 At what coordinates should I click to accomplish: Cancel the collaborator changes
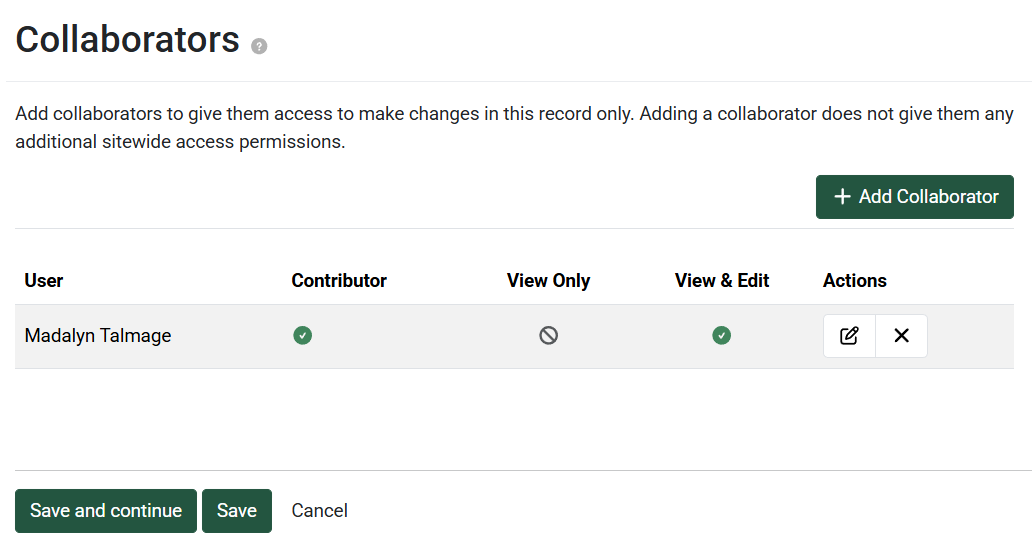pyautogui.click(x=319, y=511)
